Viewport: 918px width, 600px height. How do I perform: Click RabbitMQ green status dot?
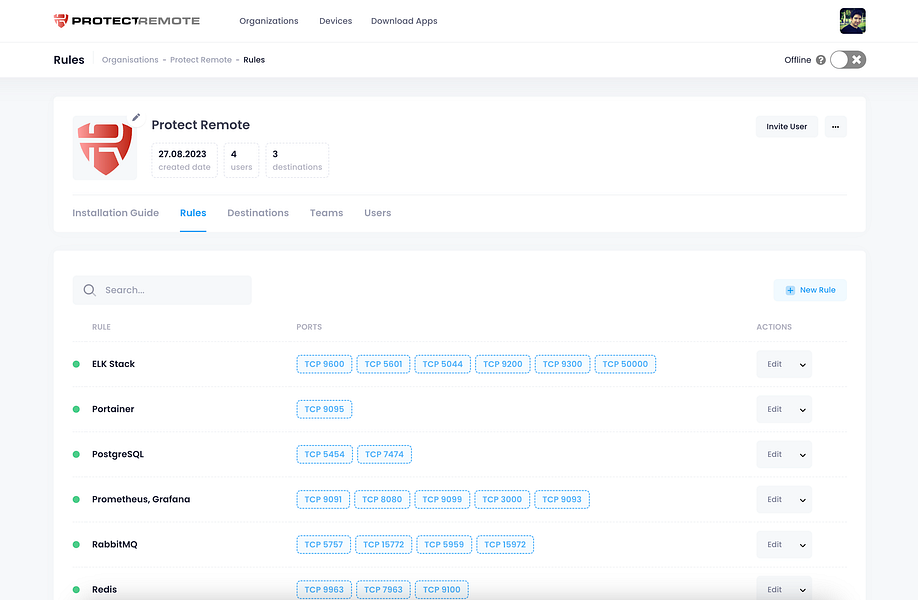76,544
